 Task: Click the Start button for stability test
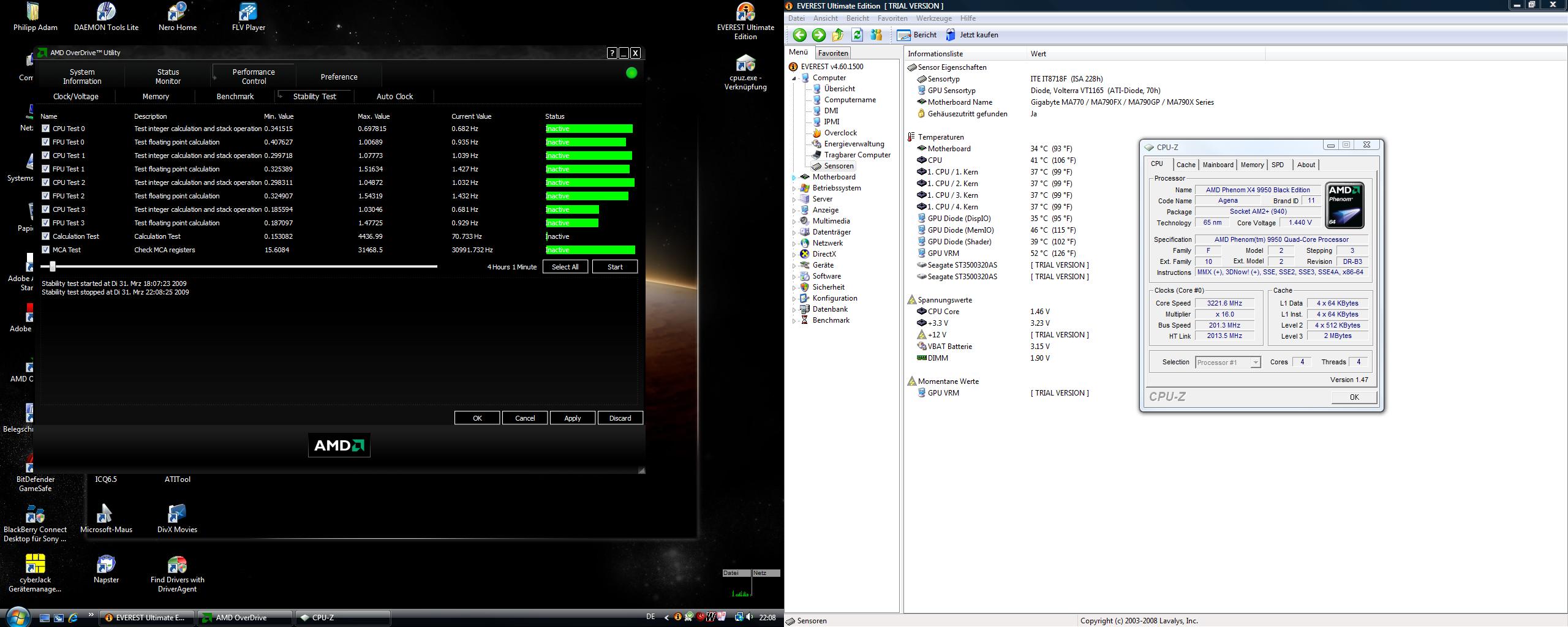pos(615,267)
